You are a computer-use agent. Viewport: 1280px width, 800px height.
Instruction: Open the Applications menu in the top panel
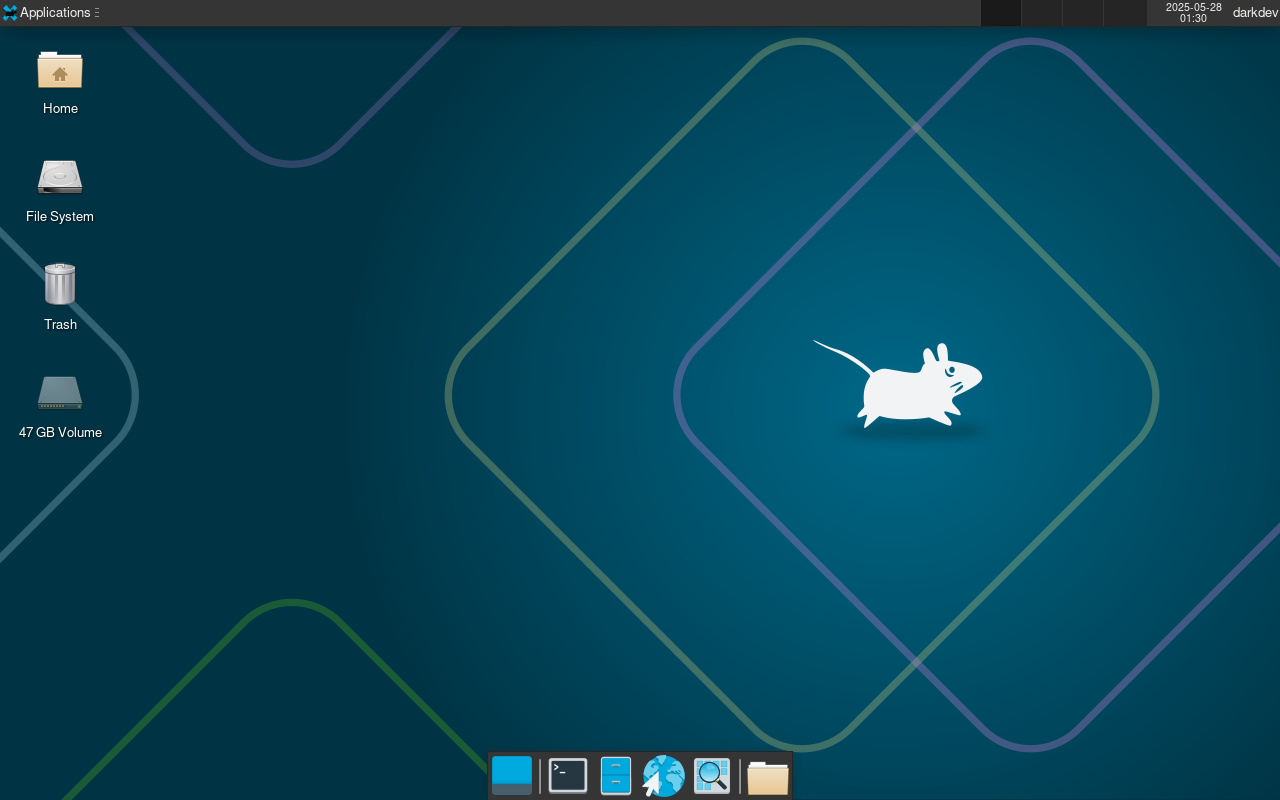pos(50,13)
